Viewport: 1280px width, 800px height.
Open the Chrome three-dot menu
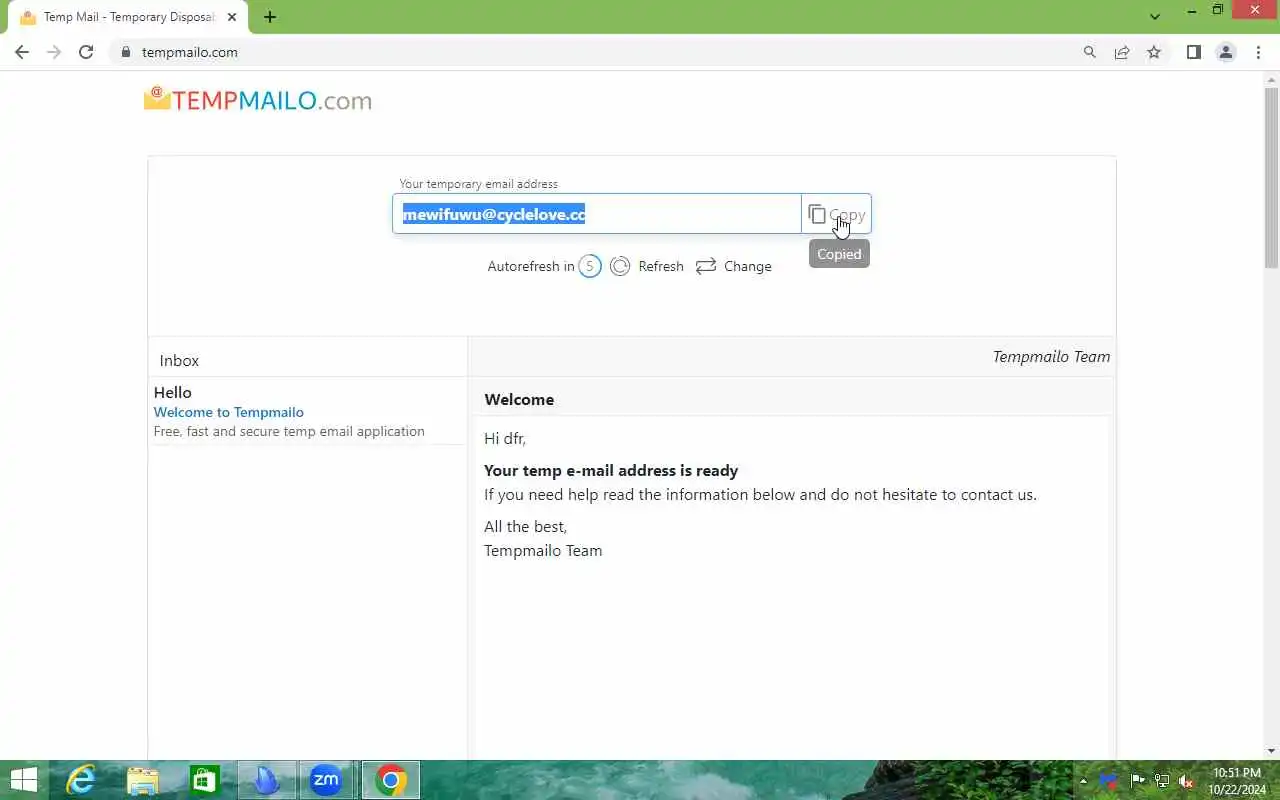click(1258, 52)
